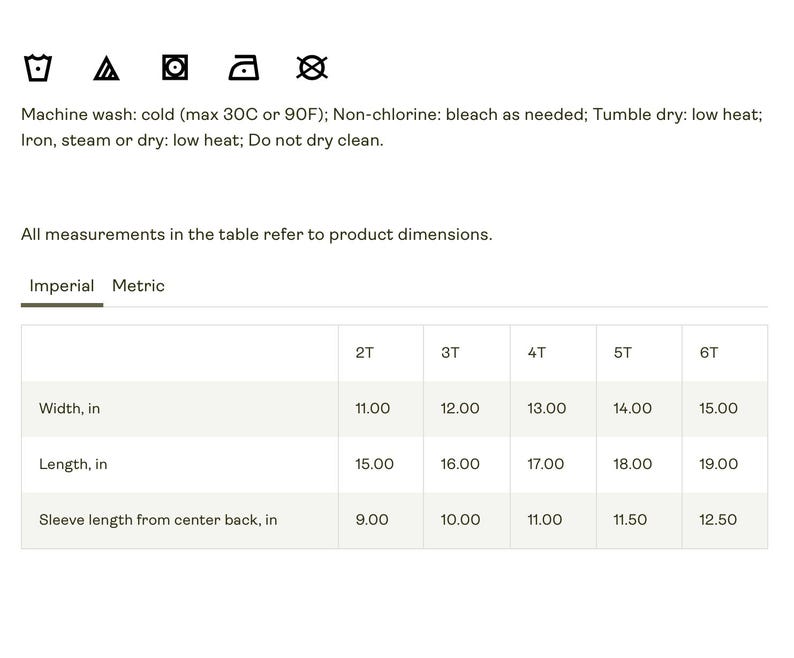Screen dimensions: 794x658
Task: Select the Imperial measurements tab
Action: (62, 286)
